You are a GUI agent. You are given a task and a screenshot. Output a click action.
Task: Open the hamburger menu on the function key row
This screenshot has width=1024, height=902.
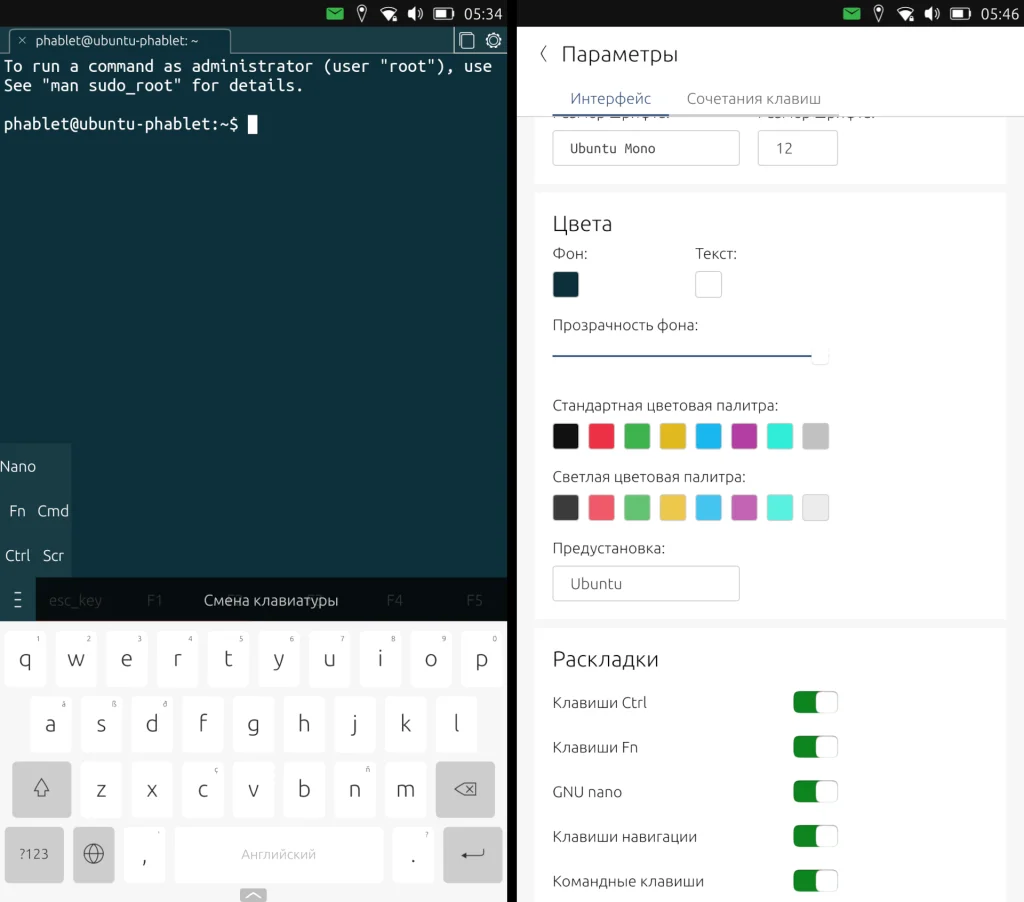pyautogui.click(x=16, y=600)
